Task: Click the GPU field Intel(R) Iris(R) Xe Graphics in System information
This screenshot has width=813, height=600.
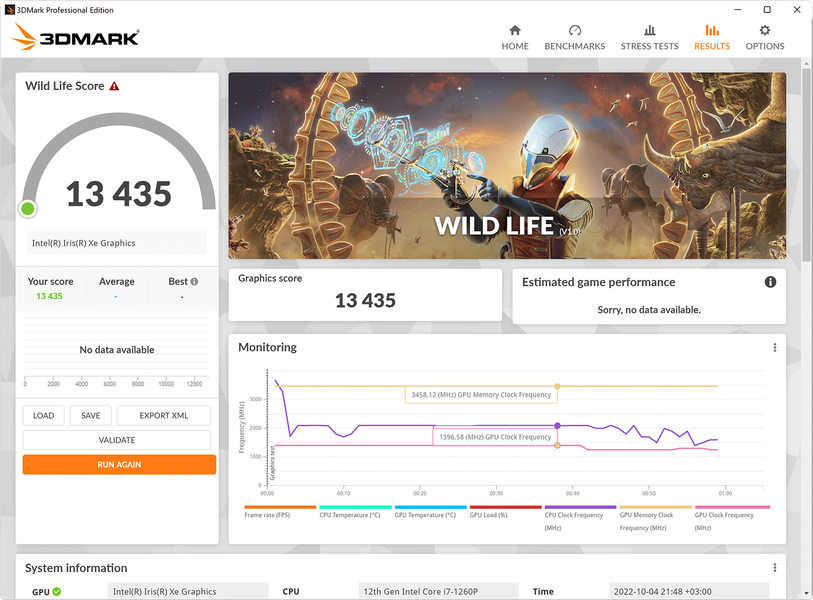Action: tap(188, 591)
